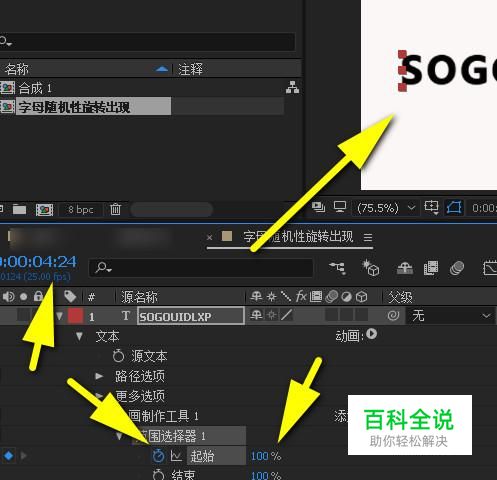Select the 合成 1 composition item
The width and height of the screenshot is (497, 480).
[x=35, y=88]
